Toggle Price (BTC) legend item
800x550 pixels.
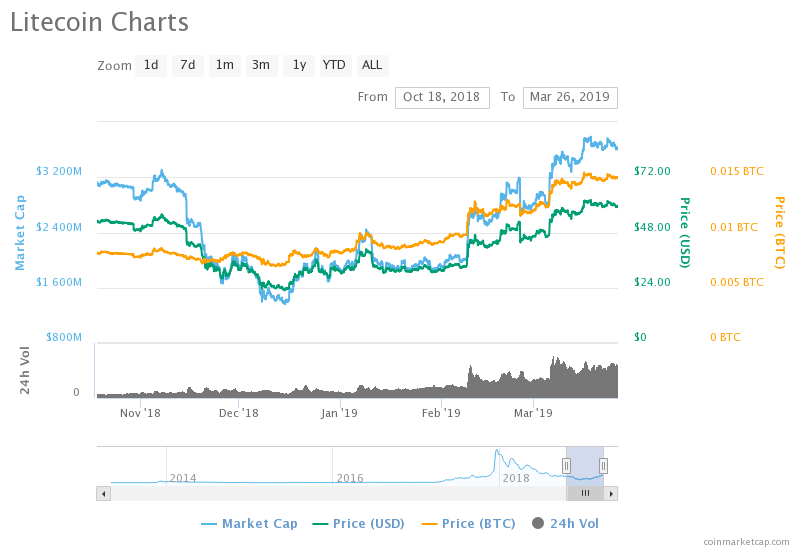pyautogui.click(x=470, y=523)
